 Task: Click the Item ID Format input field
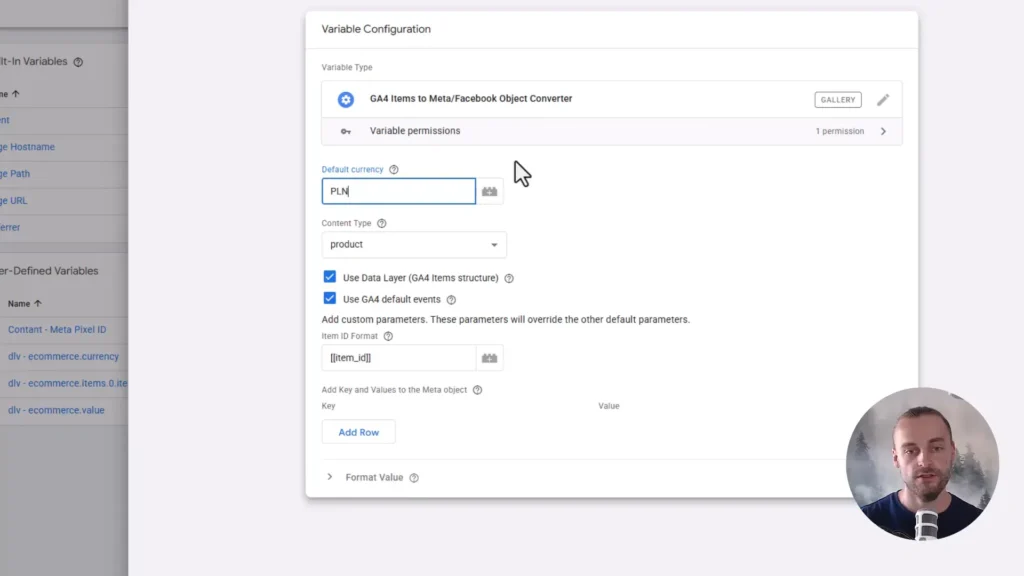(399, 358)
